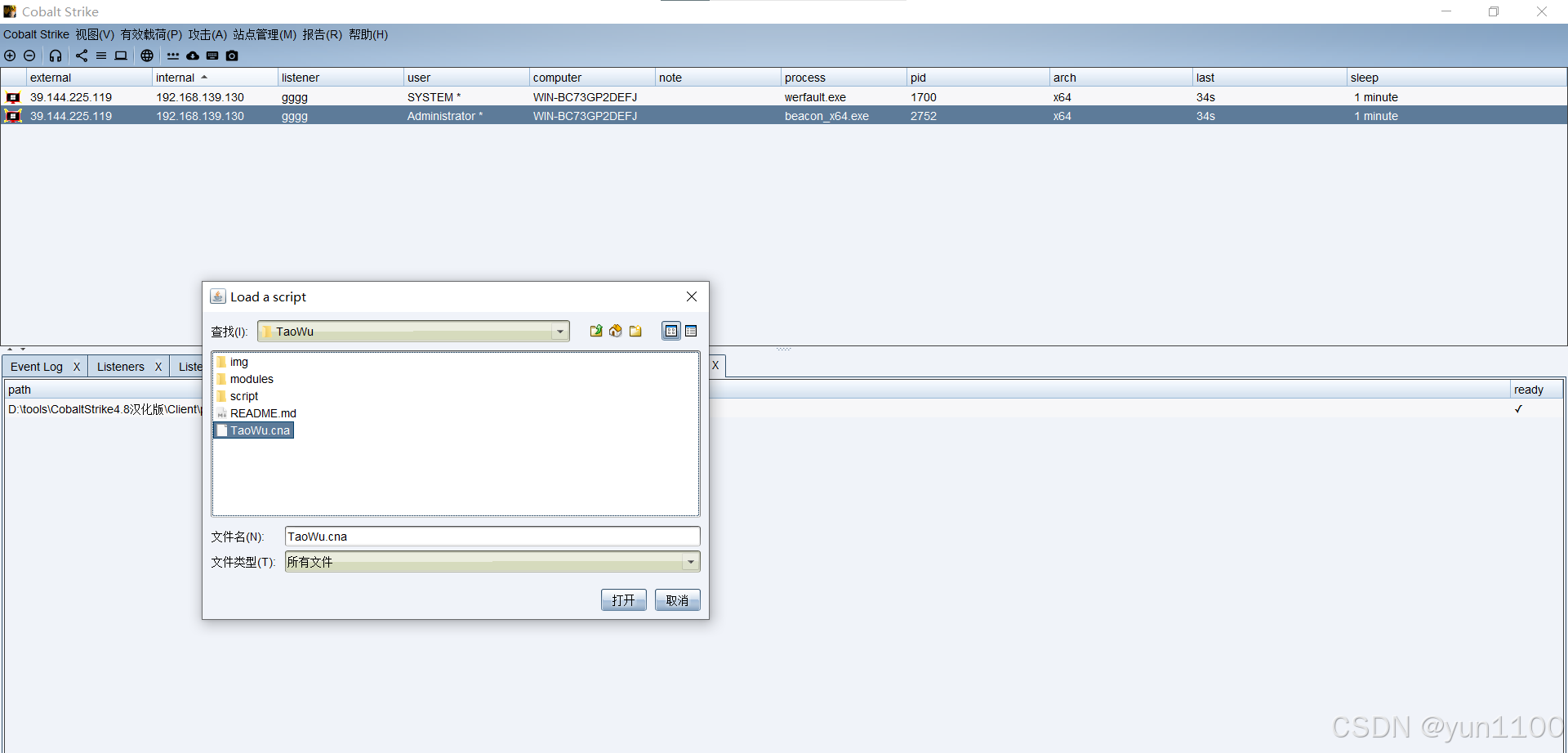The height and width of the screenshot is (753, 1568).
Task: Select the Administrator beacon session icon
Action: (x=13, y=116)
